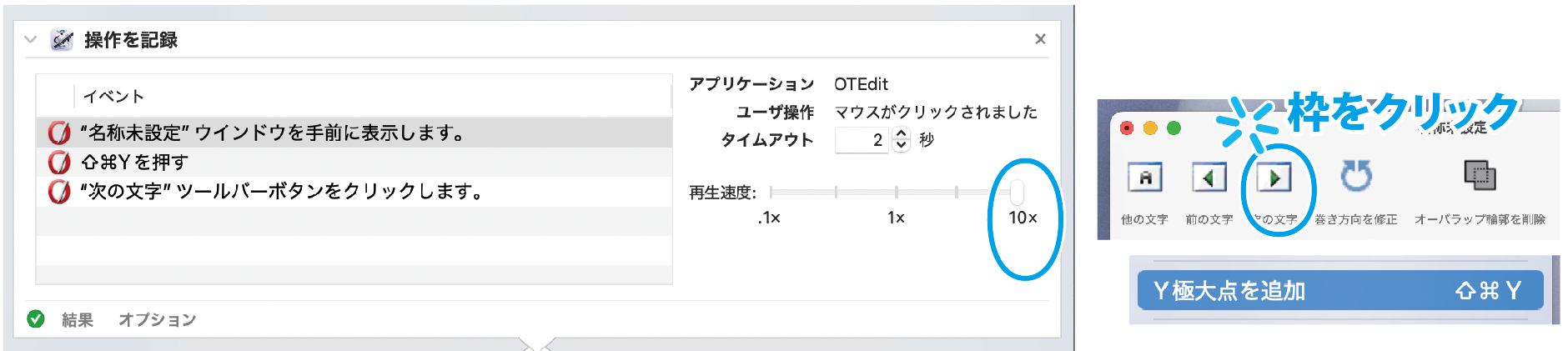The image size is (1568, 351).
Task: Click the オーバラップ輪郭を削除 icon
Action: click(x=1480, y=176)
